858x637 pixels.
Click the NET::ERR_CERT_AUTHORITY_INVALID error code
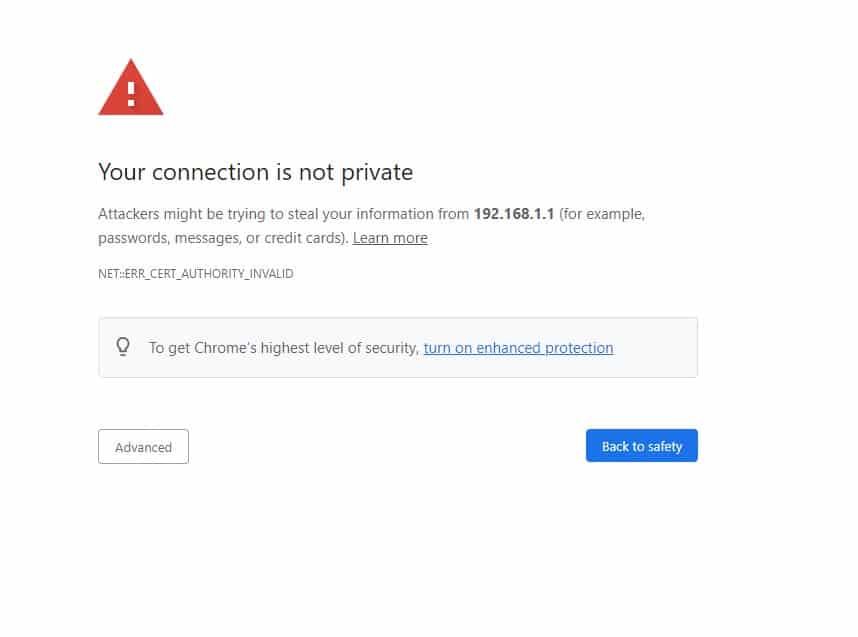196,273
